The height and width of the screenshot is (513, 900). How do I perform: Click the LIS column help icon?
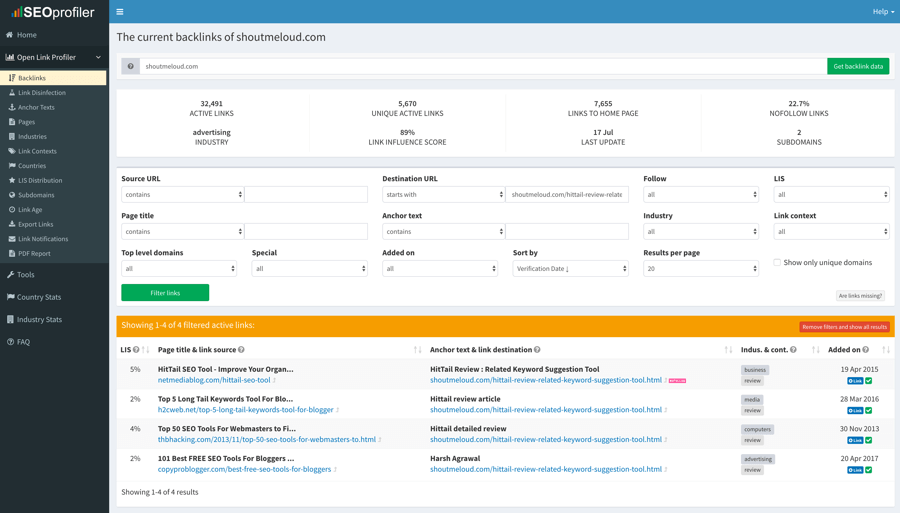point(136,350)
